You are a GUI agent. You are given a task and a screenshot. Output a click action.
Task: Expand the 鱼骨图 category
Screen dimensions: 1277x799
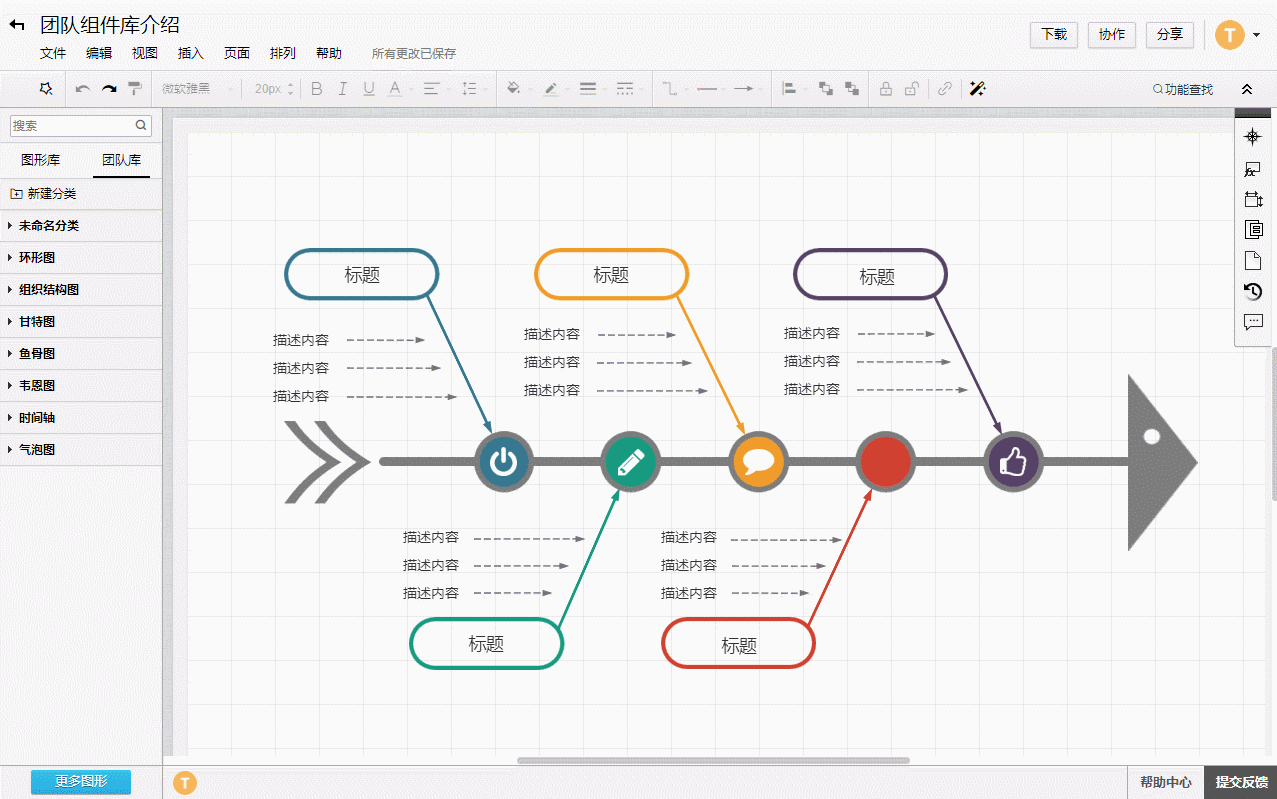[81, 354]
